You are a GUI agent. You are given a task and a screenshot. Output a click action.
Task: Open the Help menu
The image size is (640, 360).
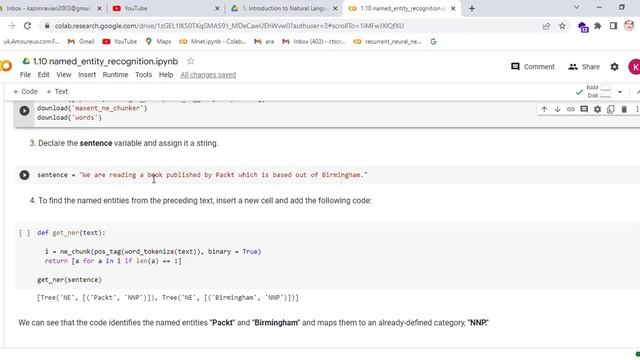click(x=166, y=75)
